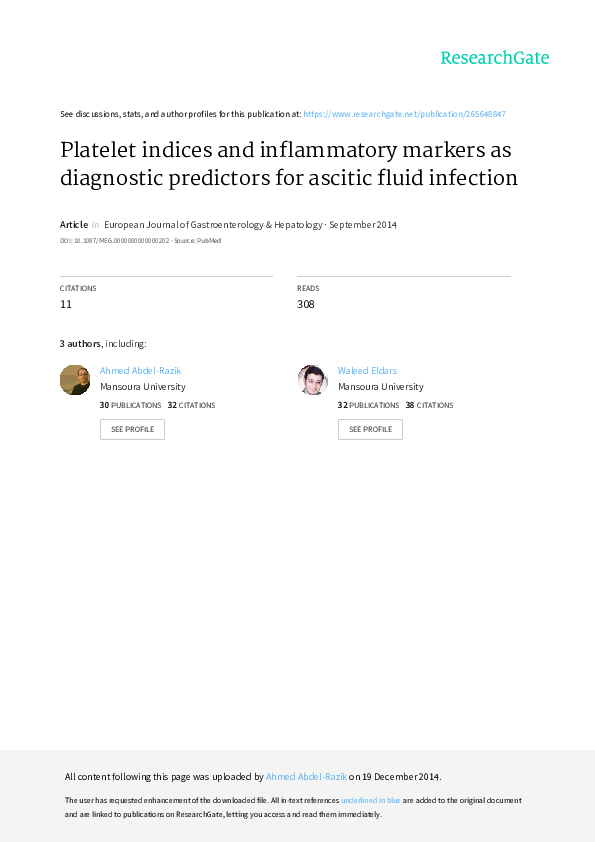
Task: Open the Ahmed Abdel-Razik author name link
Action: click(140, 371)
